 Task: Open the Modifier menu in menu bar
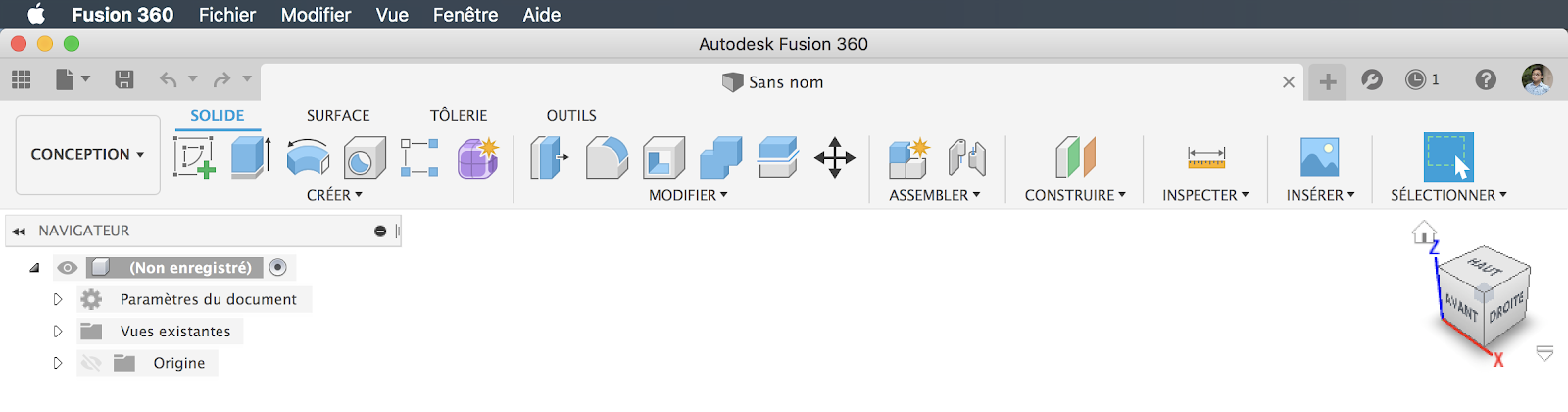(316, 15)
